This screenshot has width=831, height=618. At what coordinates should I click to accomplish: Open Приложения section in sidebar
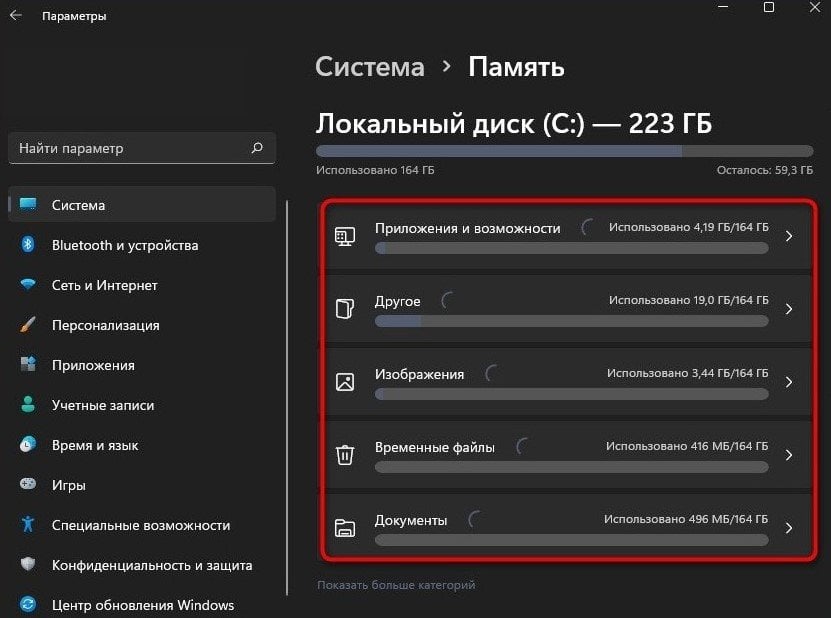tap(142, 365)
